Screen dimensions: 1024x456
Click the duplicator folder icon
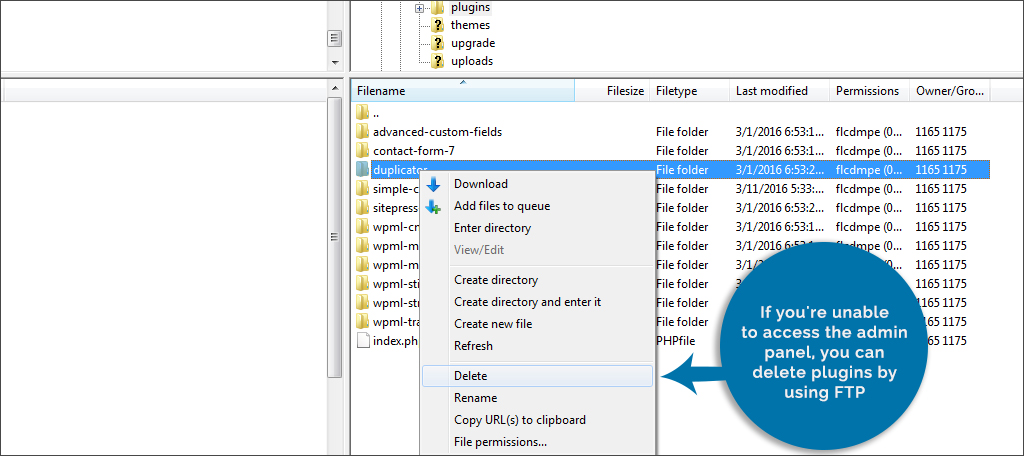[362, 170]
